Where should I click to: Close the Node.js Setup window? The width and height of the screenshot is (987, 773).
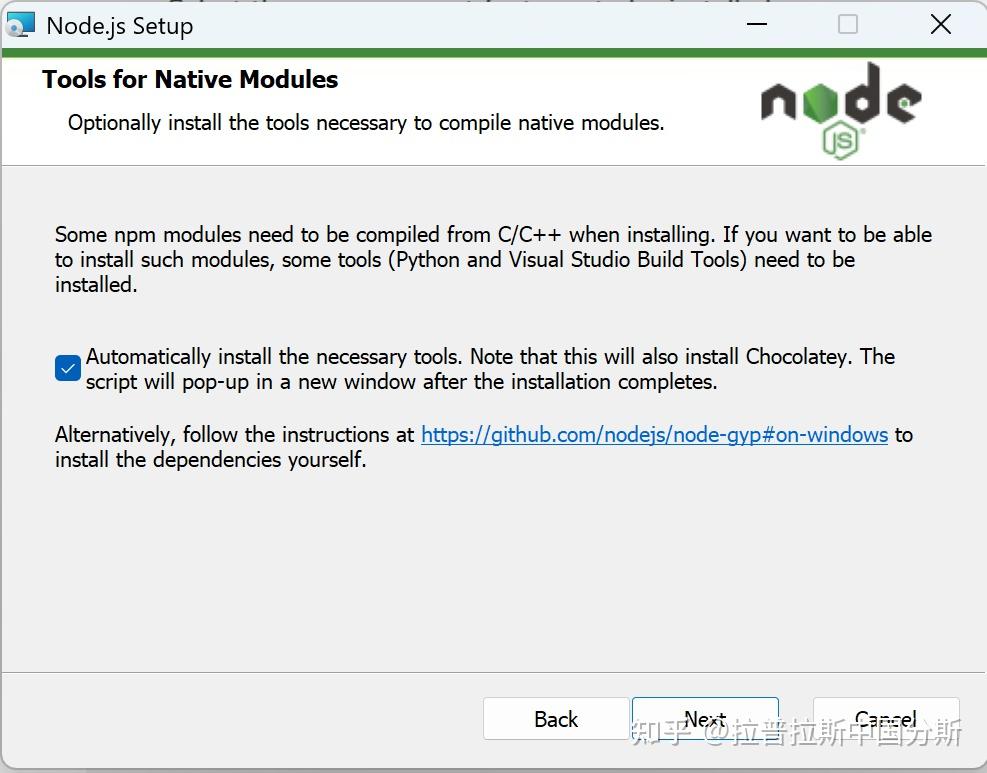(x=940, y=25)
